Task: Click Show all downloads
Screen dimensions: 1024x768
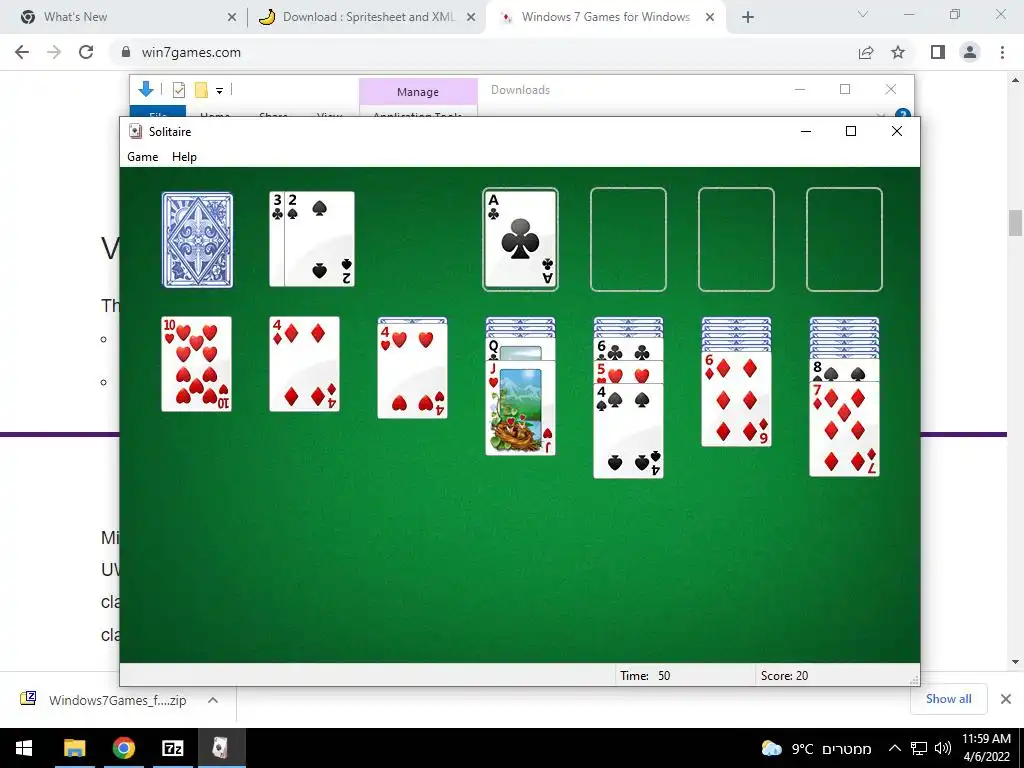Action: coord(948,699)
